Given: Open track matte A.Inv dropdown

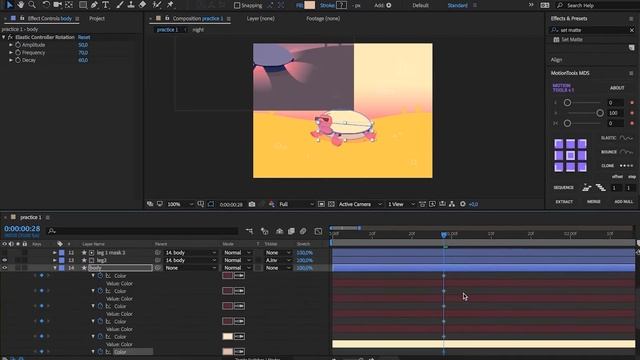Looking at the screenshot, I should [278, 260].
